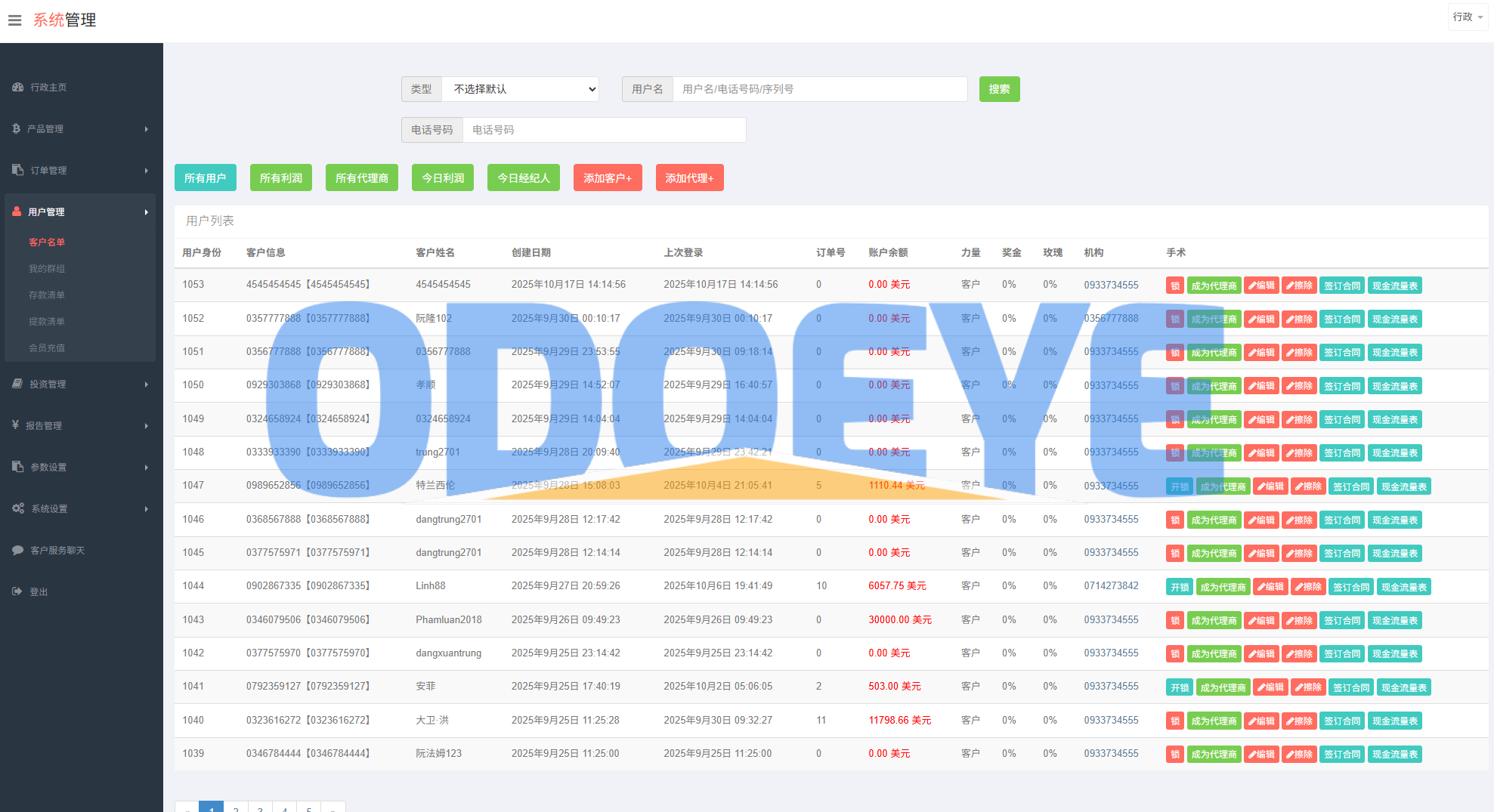1494x812 pixels.
Task: Go to page 3 in pagination
Action: point(260,808)
